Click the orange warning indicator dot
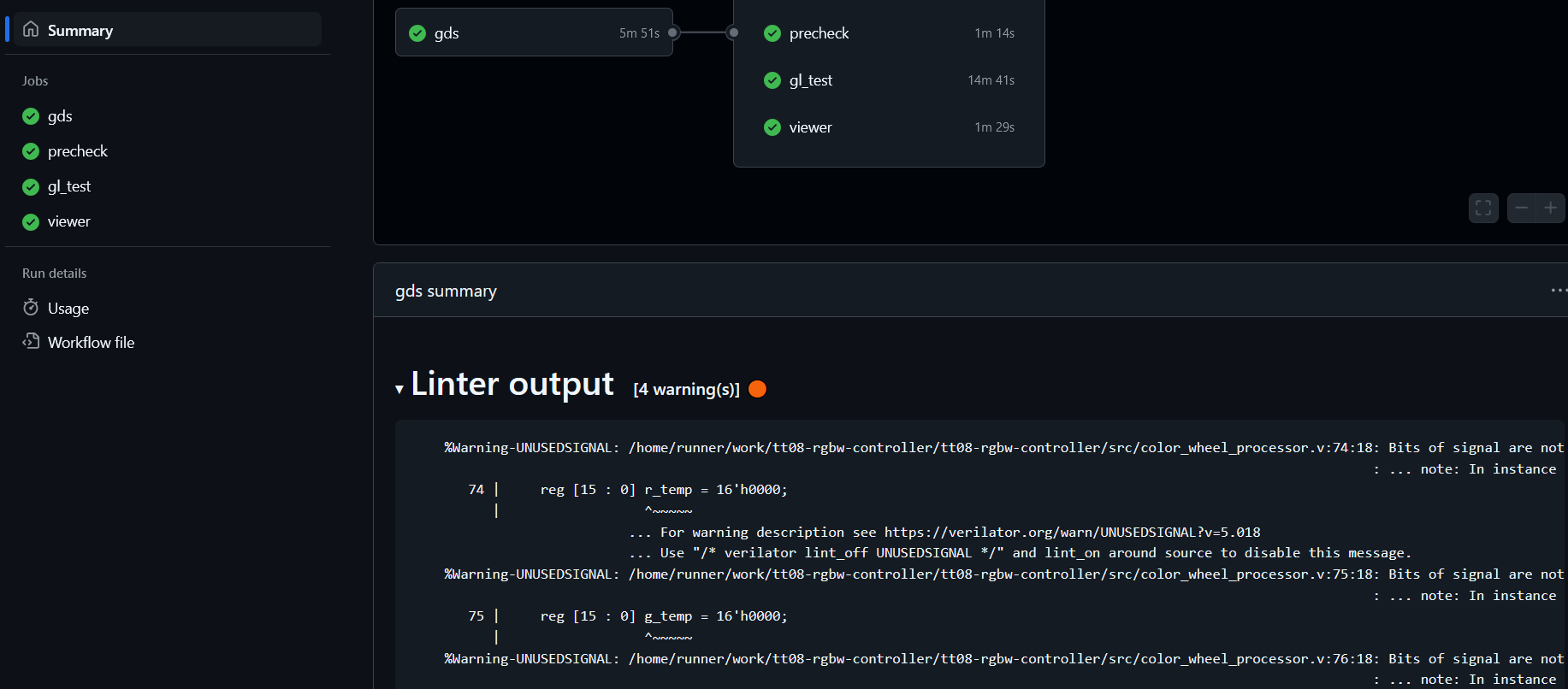Screen dimensions: 1568x689 pos(757,389)
